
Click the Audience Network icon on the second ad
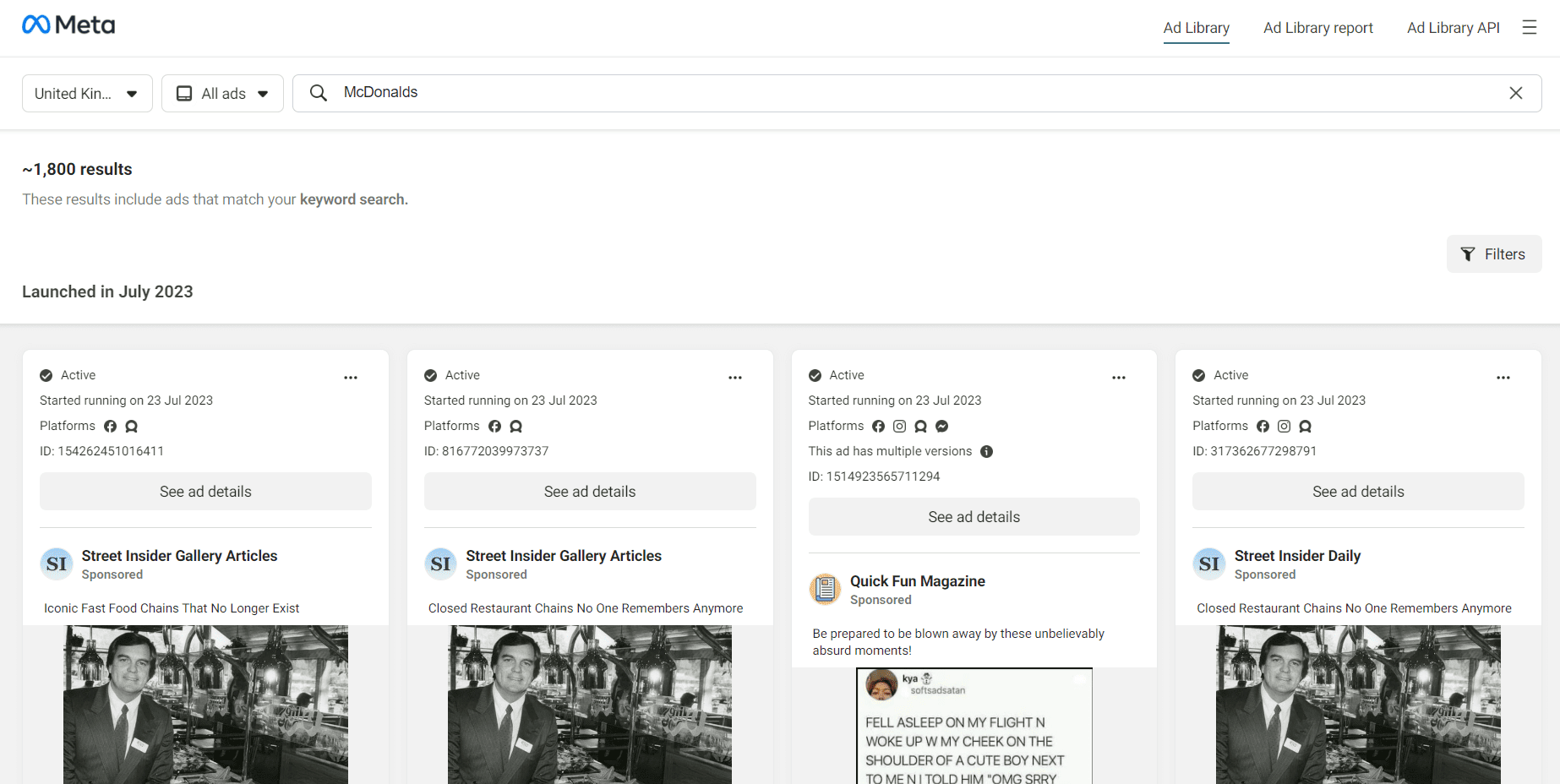[x=516, y=426]
